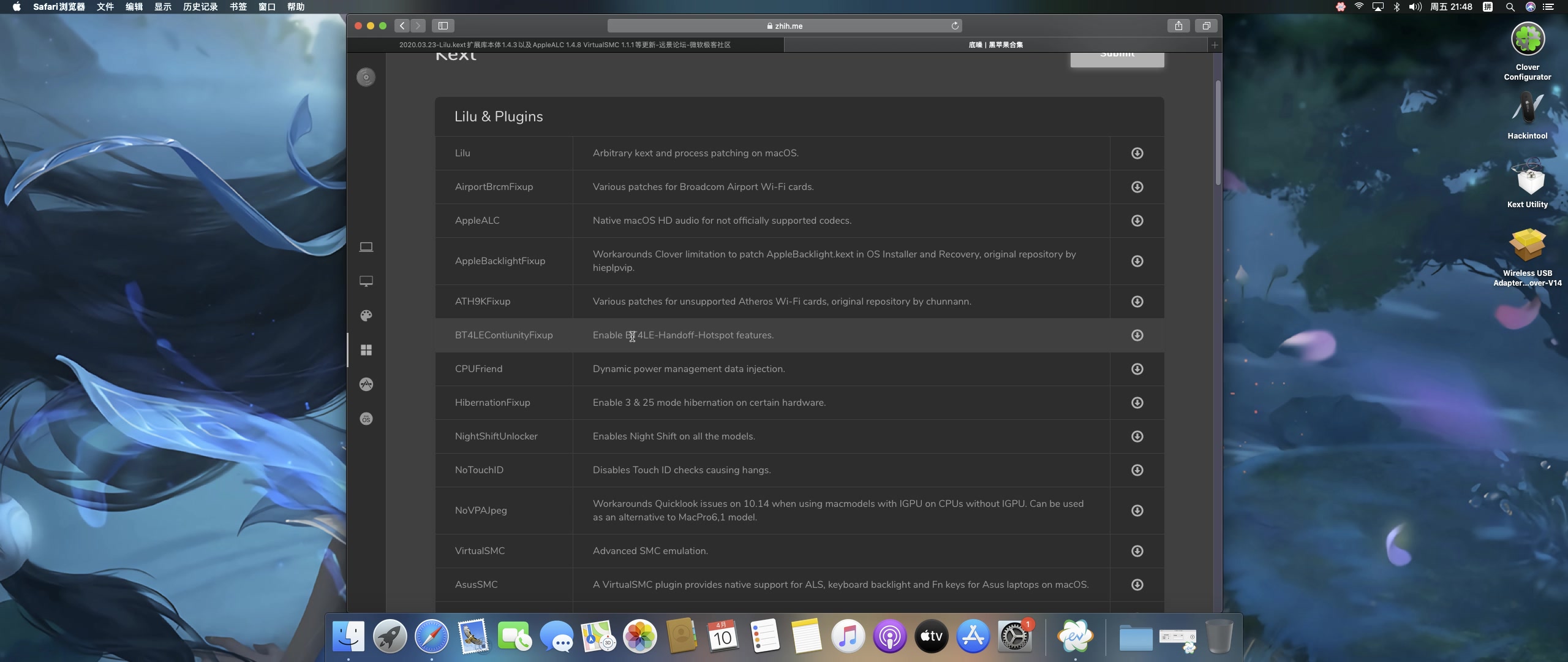
Task: Download HibernationFixup kext
Action: tap(1137, 403)
